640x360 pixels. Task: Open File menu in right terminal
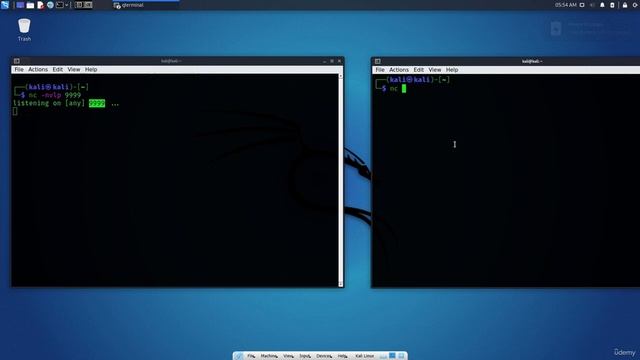(x=380, y=70)
